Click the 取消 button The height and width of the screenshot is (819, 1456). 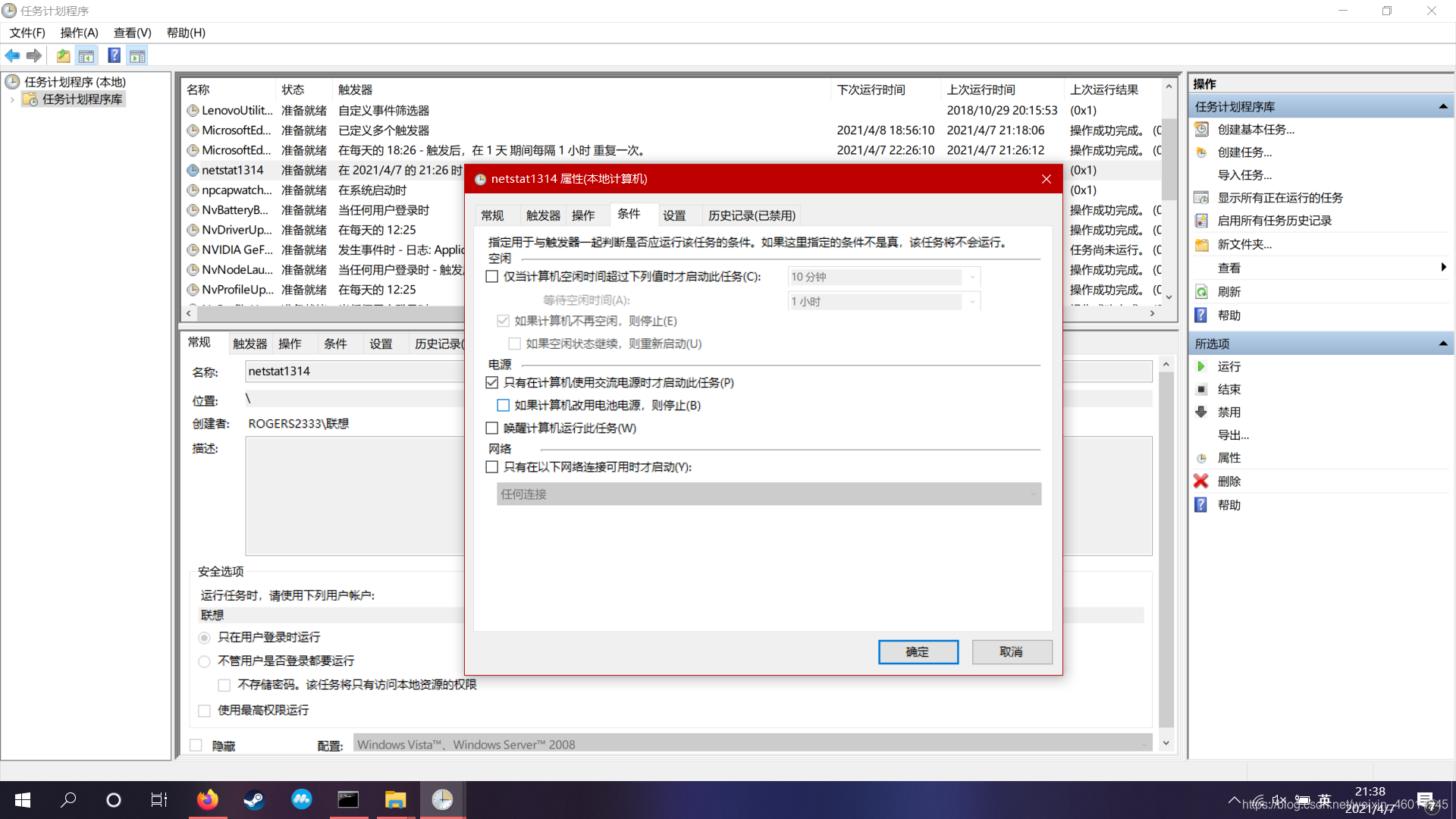tap(1012, 652)
